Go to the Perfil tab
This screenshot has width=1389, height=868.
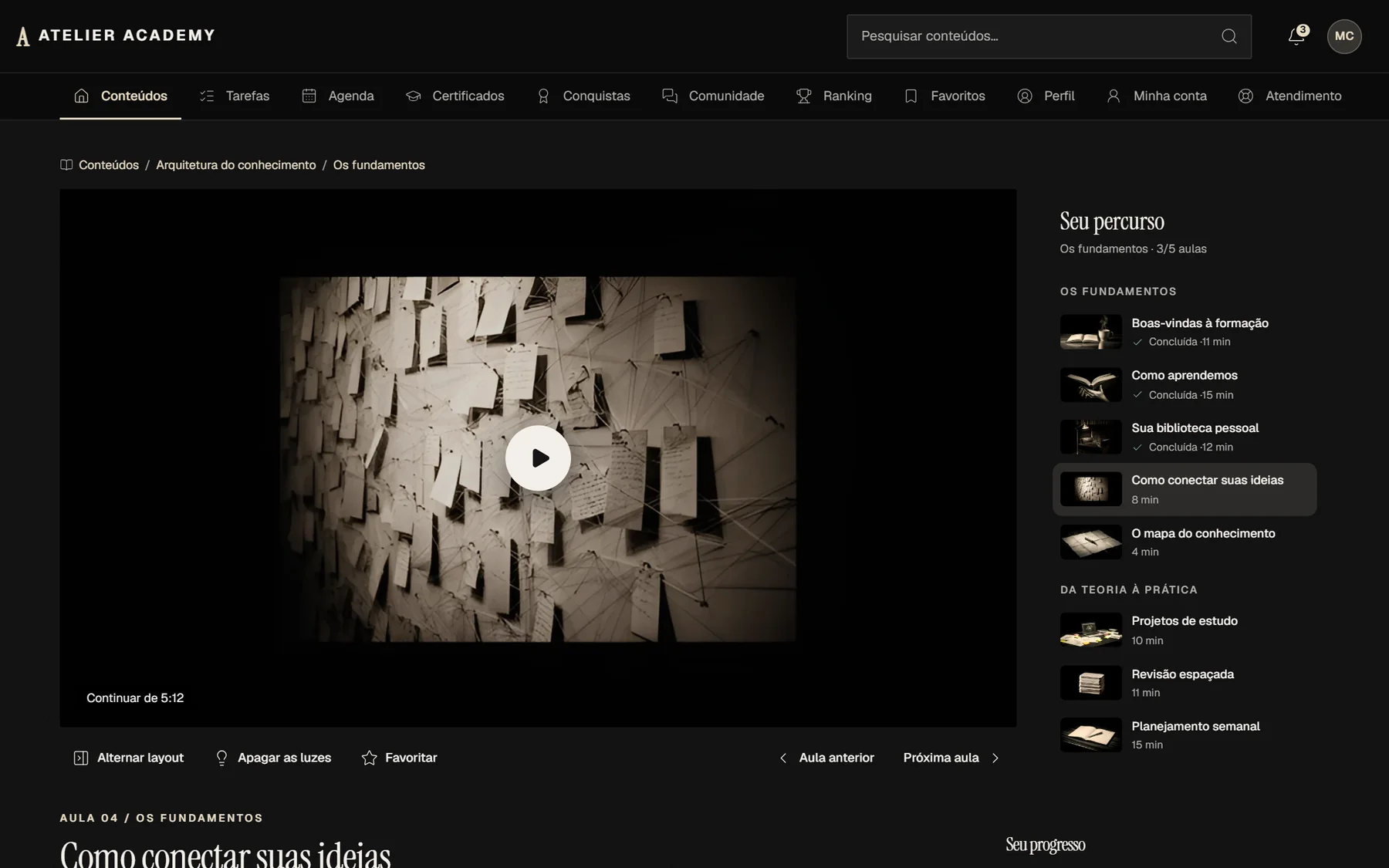click(1046, 96)
